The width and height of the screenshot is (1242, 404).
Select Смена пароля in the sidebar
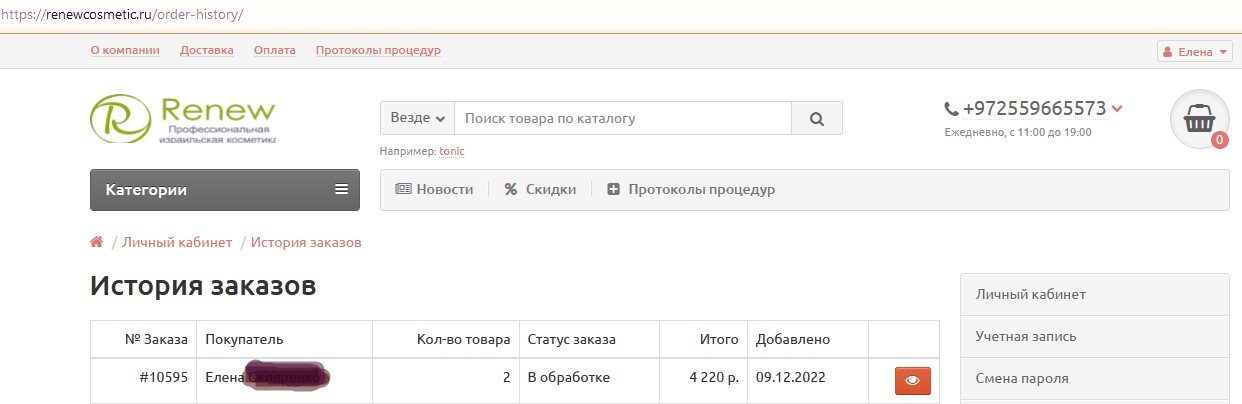(1095, 378)
